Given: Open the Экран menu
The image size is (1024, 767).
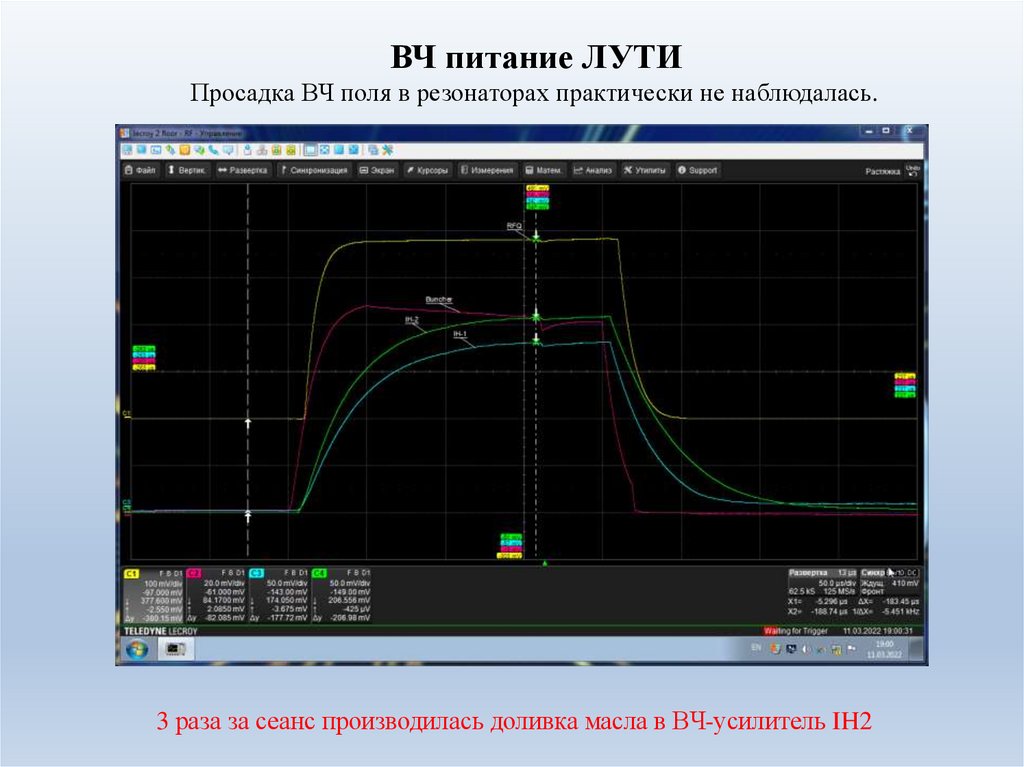Looking at the screenshot, I should tap(377, 171).
